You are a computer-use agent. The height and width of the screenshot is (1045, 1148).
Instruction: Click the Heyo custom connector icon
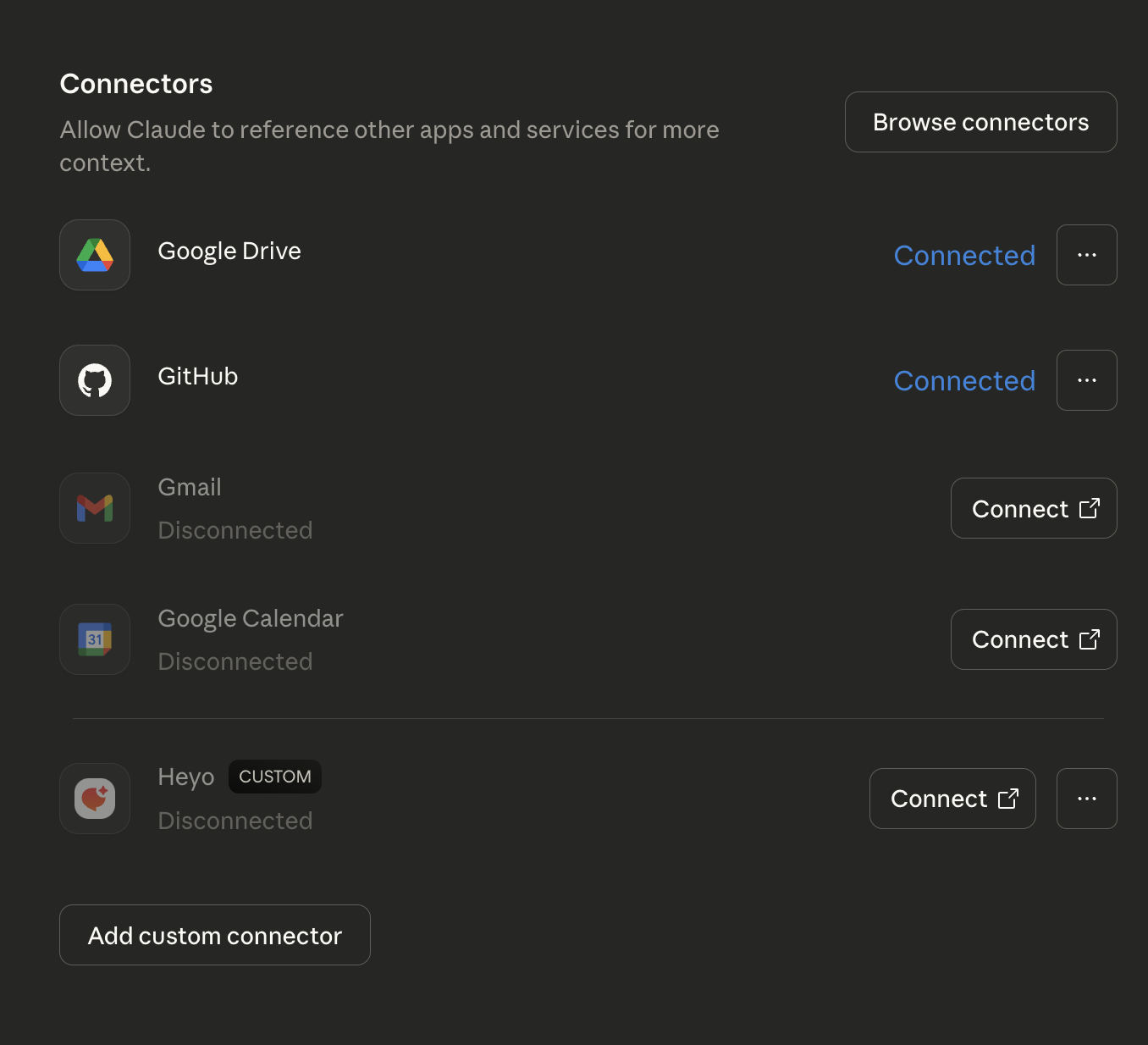point(94,798)
